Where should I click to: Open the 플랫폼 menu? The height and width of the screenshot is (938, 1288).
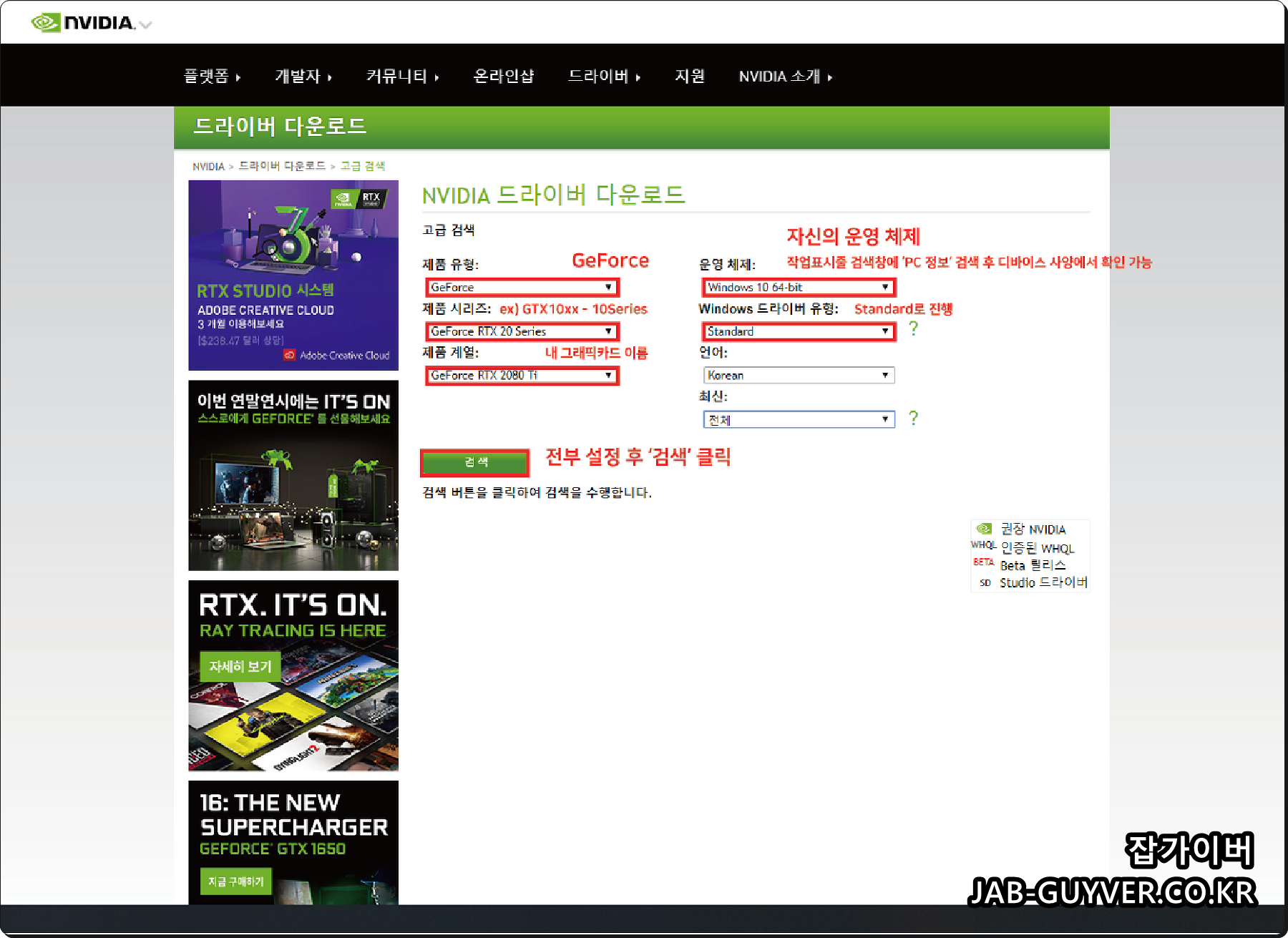tap(212, 76)
